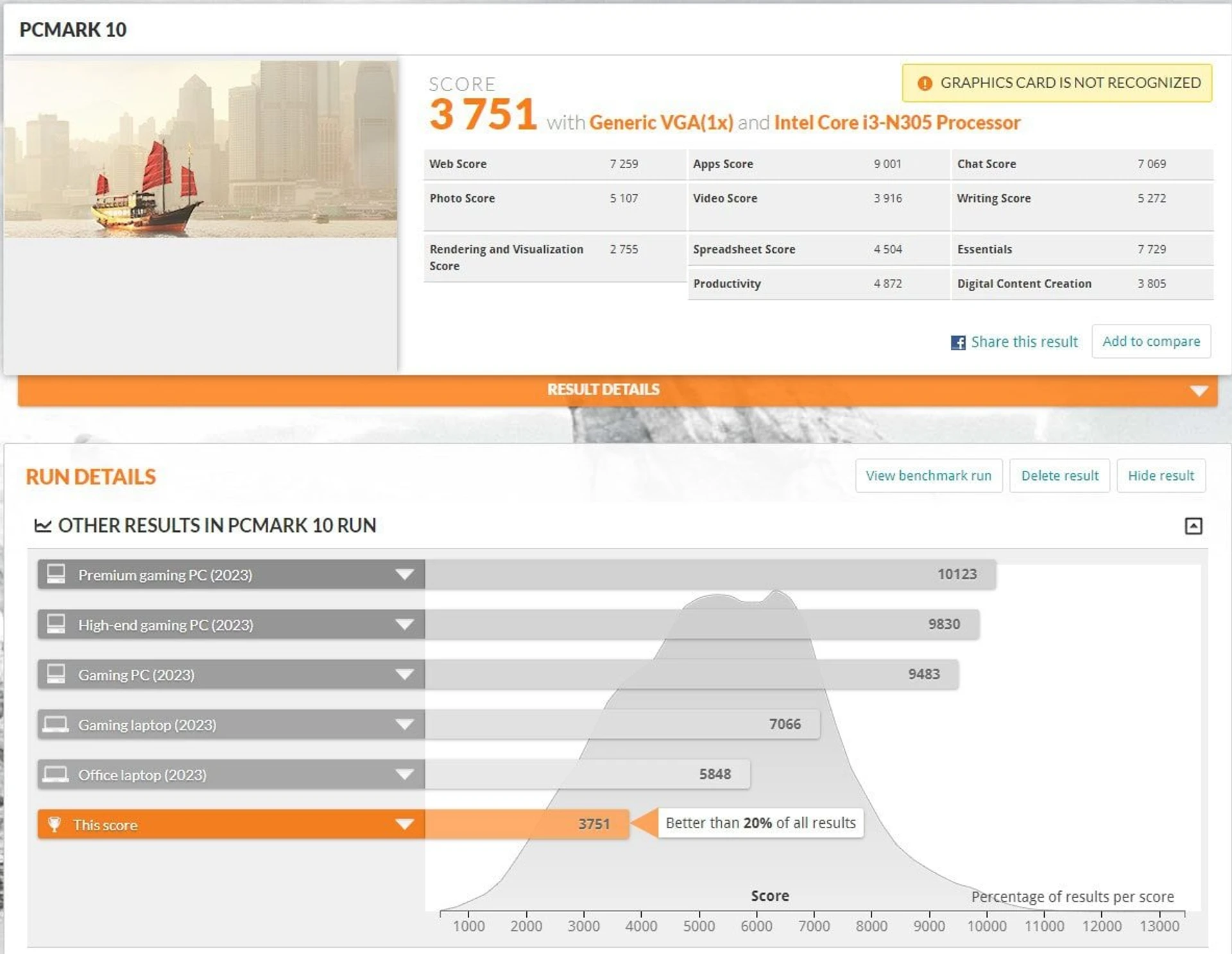Click the Spreadsheet Score row label
This screenshot has width=1232, height=954.
(744, 249)
